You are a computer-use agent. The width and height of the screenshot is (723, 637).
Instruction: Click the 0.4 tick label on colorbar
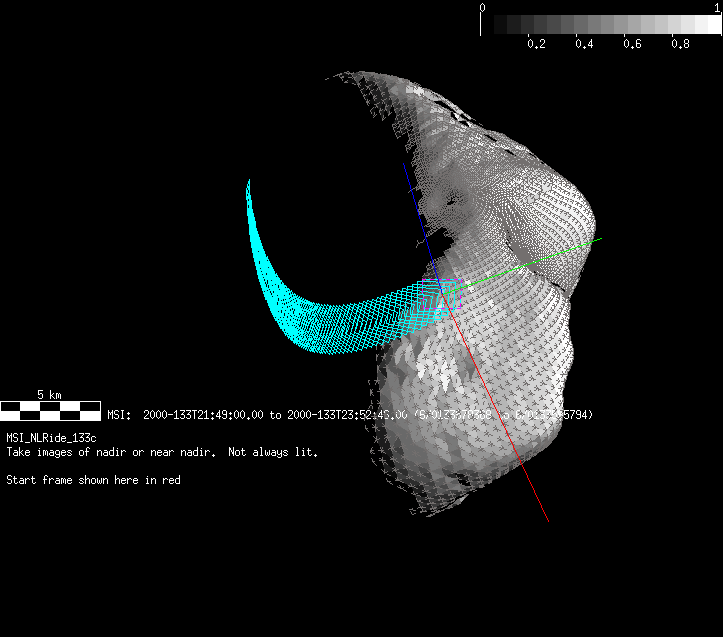(x=584, y=45)
